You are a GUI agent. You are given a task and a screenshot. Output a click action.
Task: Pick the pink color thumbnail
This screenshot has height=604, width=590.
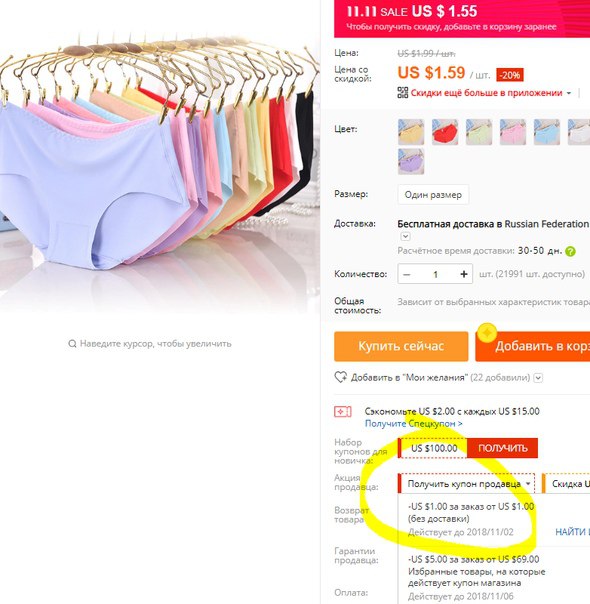coord(513,132)
